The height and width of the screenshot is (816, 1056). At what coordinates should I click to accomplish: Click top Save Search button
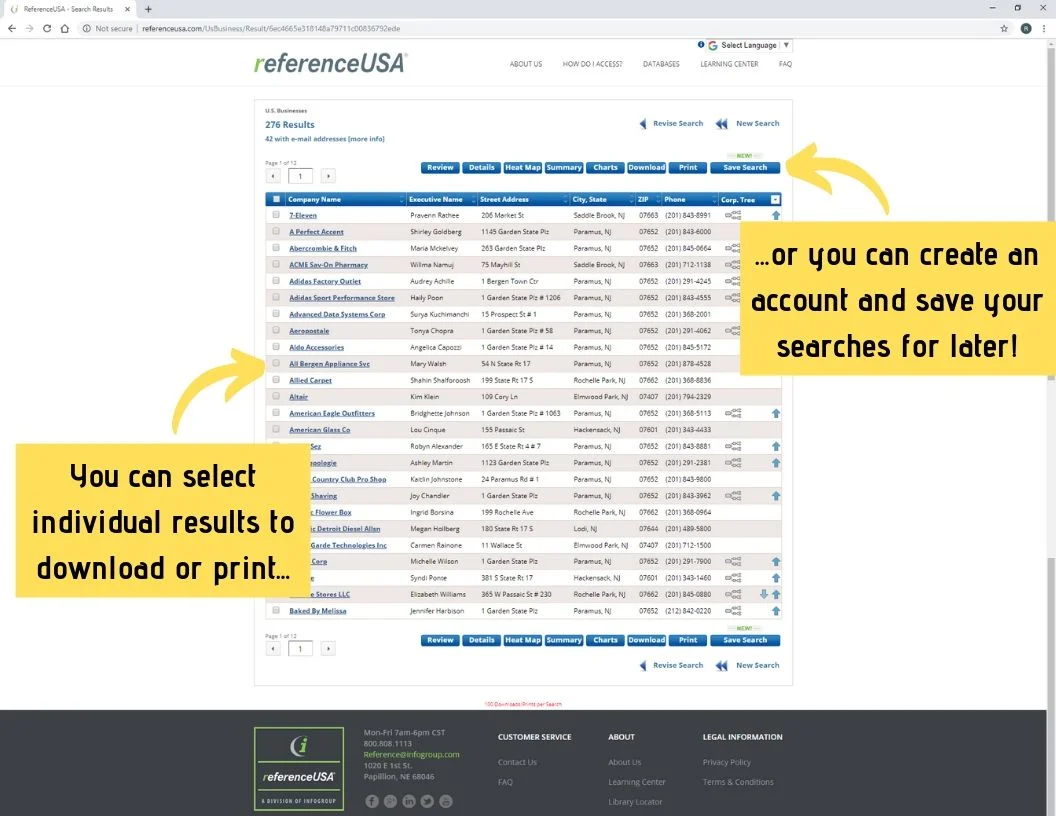click(745, 168)
